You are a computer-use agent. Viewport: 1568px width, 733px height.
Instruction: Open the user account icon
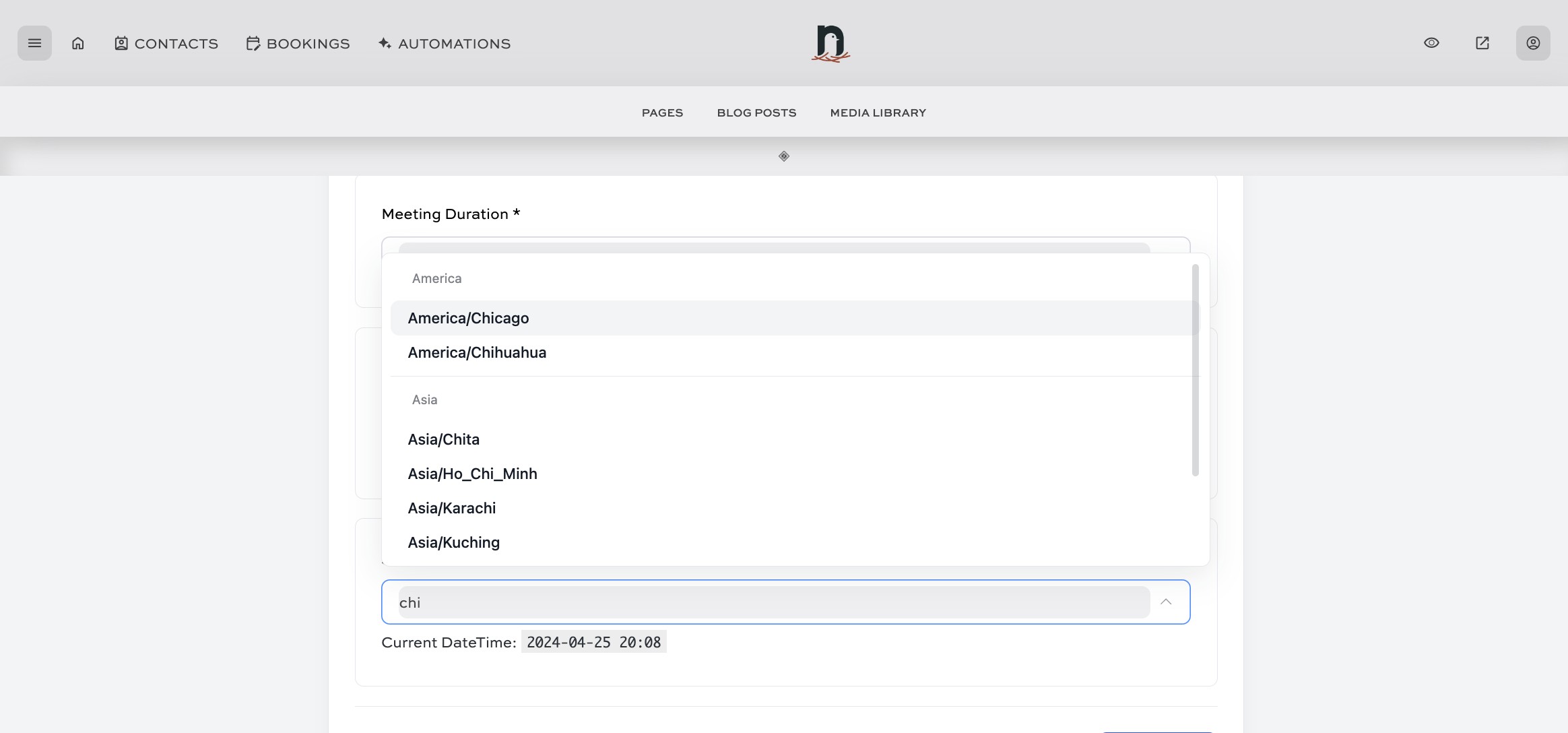pyautogui.click(x=1532, y=43)
